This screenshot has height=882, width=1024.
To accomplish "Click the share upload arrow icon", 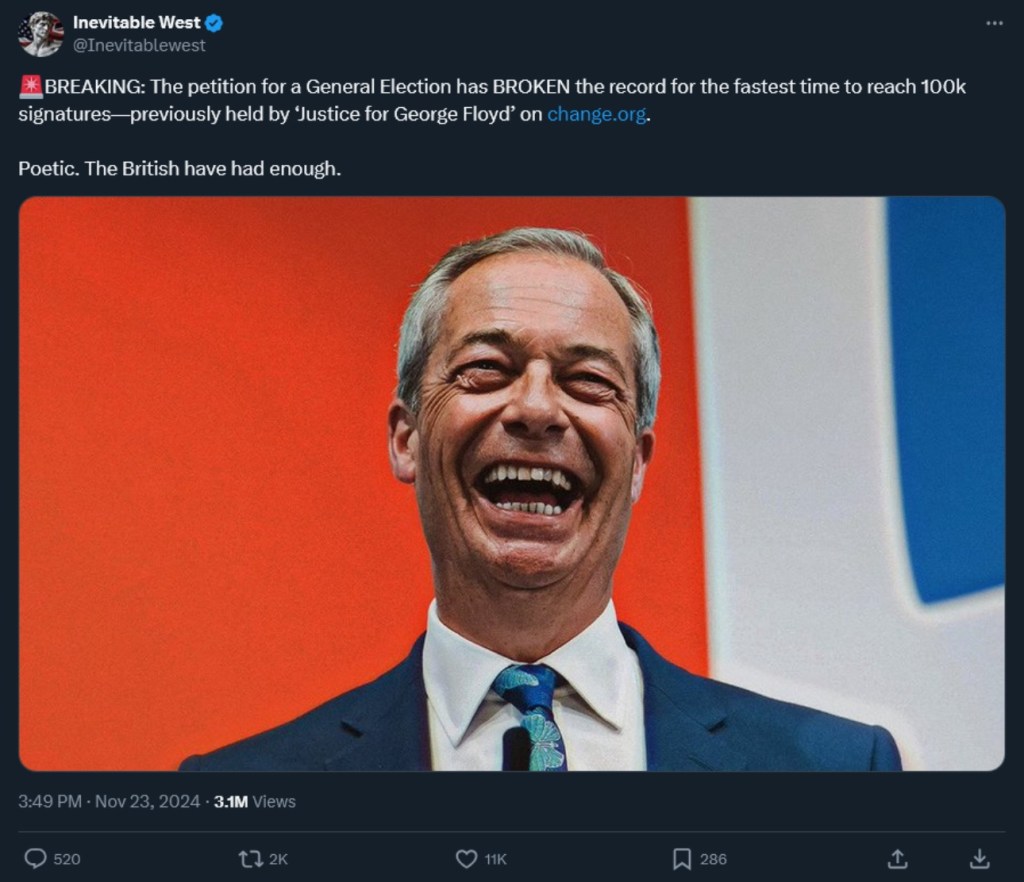I will 897,858.
